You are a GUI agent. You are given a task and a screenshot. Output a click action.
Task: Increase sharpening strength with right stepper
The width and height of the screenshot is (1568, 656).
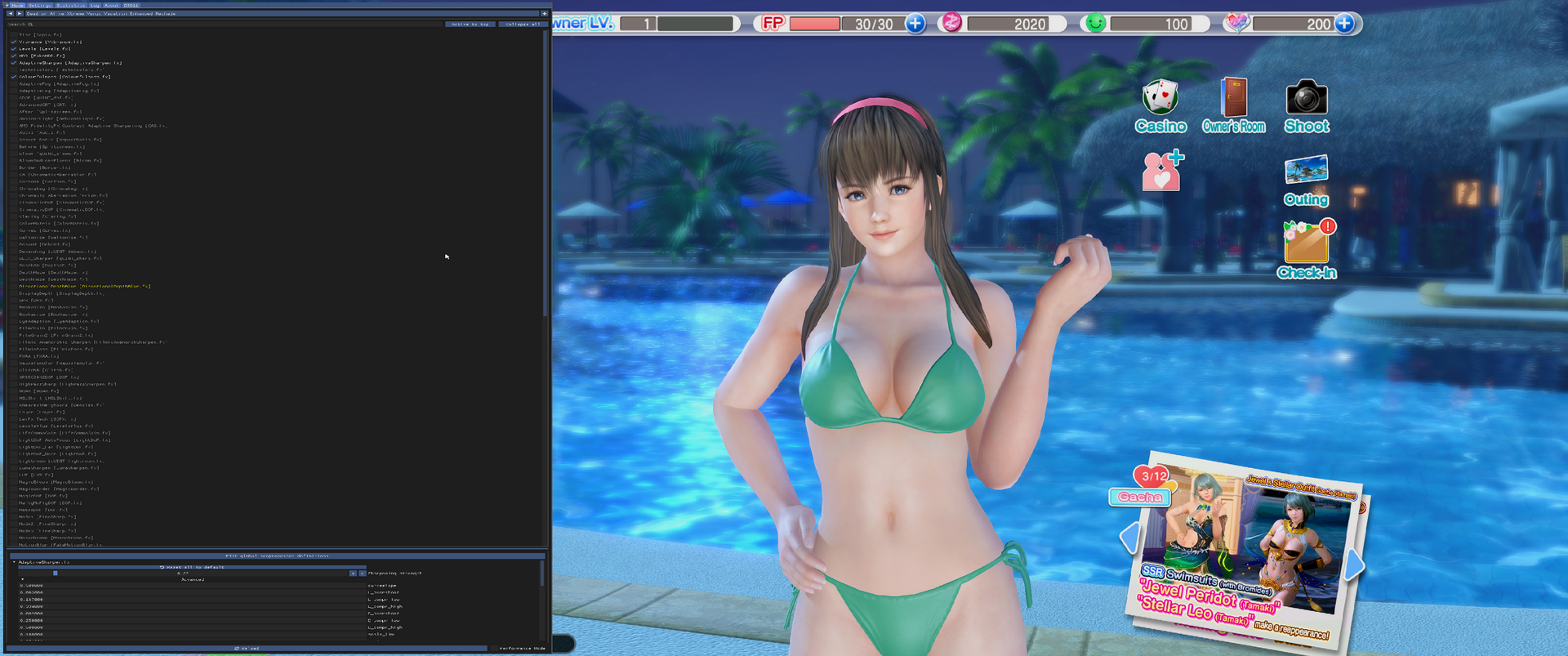click(362, 573)
